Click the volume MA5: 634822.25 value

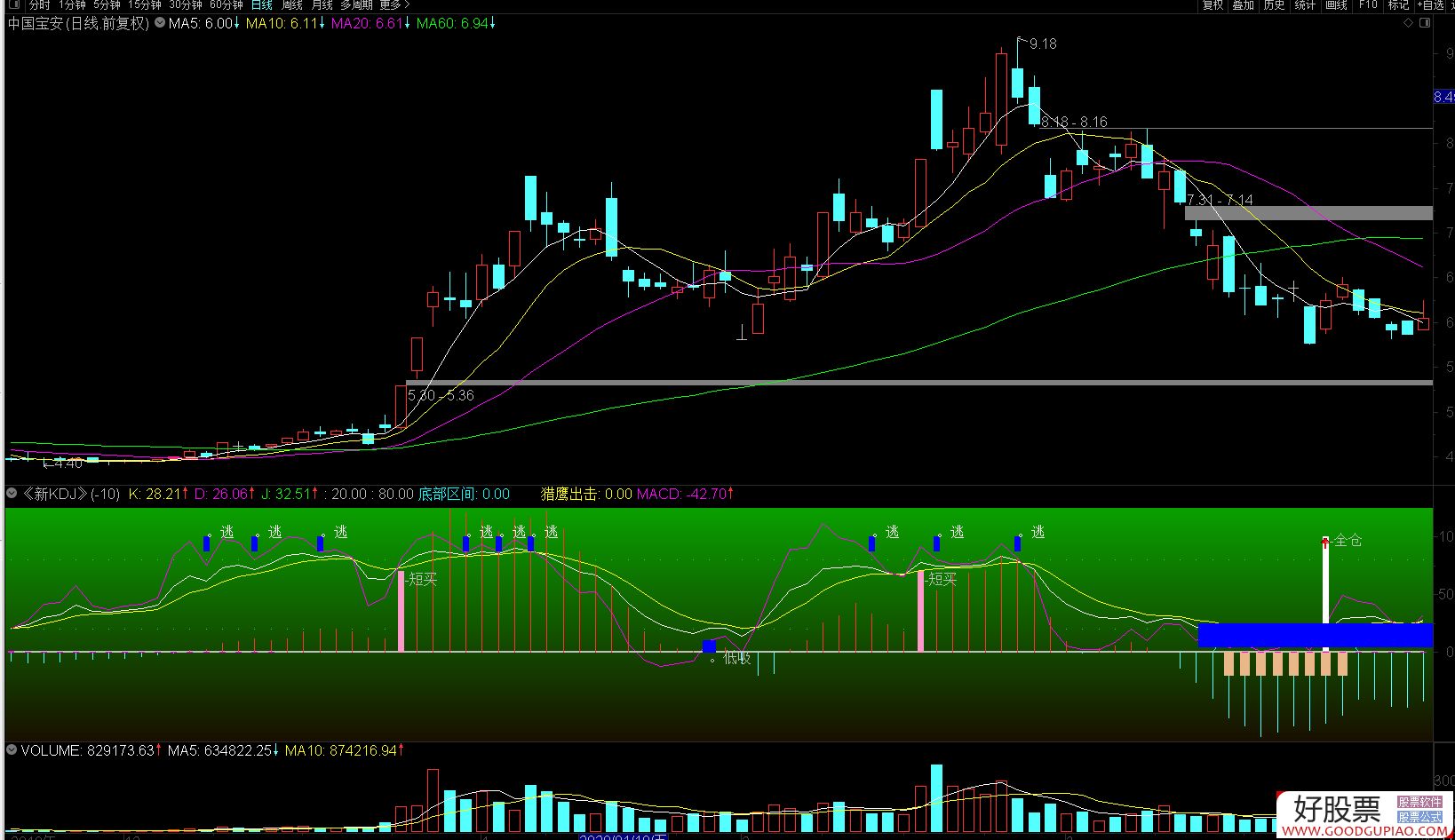click(x=223, y=750)
